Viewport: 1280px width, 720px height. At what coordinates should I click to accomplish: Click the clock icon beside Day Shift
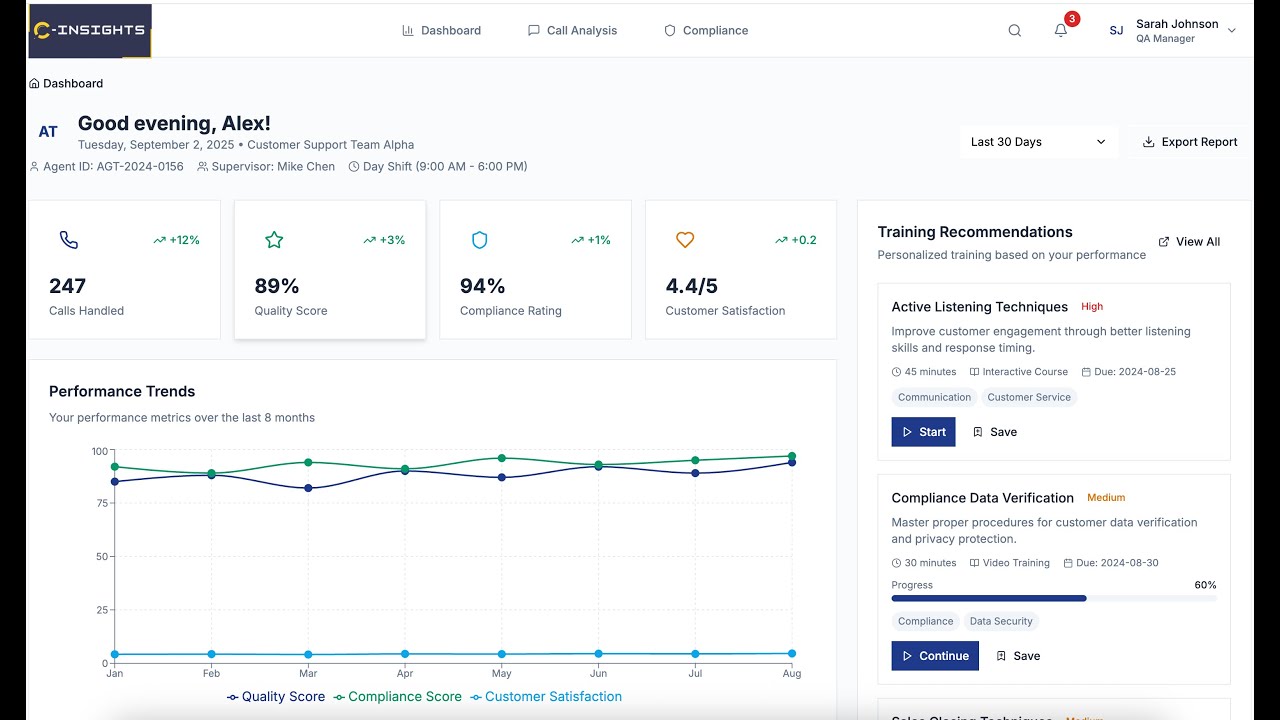354,167
